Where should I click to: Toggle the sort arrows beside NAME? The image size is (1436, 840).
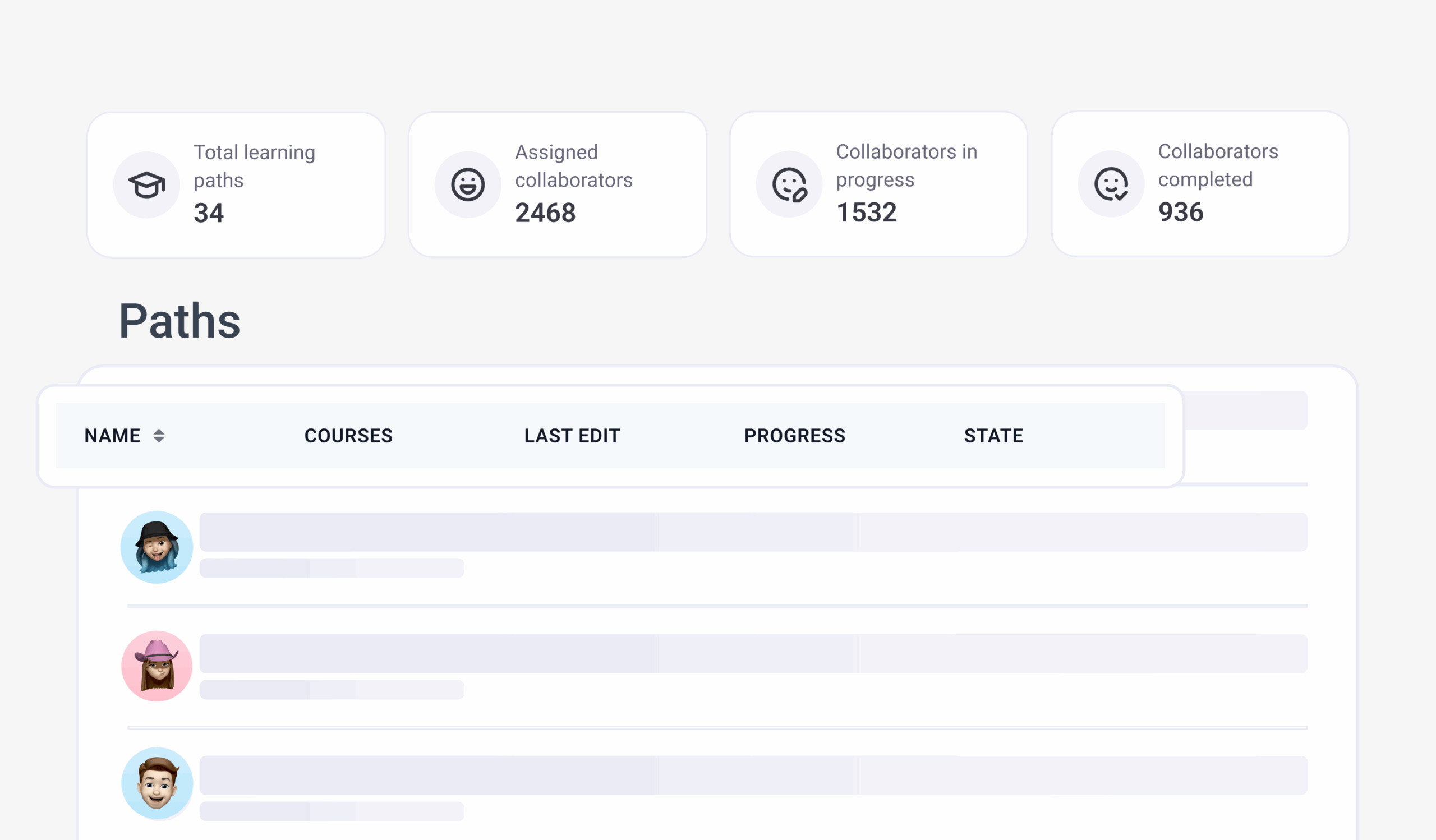coord(159,436)
